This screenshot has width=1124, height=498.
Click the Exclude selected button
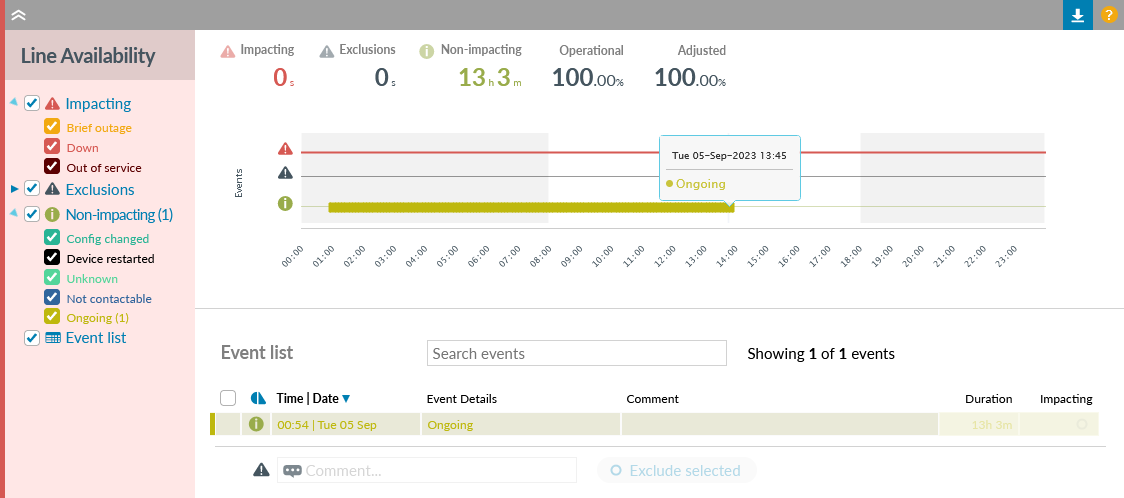676,470
